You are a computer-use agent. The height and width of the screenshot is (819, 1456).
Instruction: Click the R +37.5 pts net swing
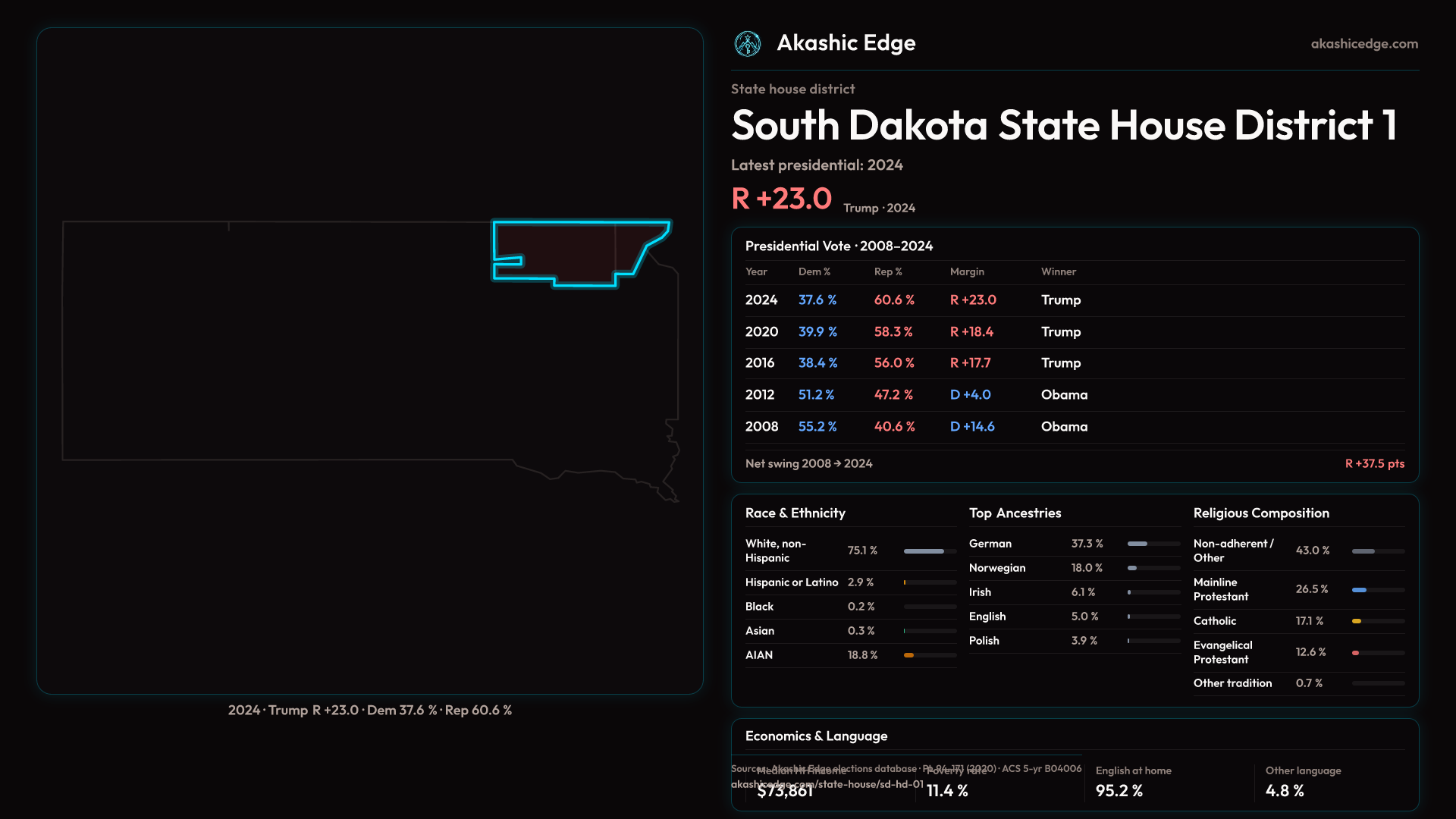coord(1374,463)
